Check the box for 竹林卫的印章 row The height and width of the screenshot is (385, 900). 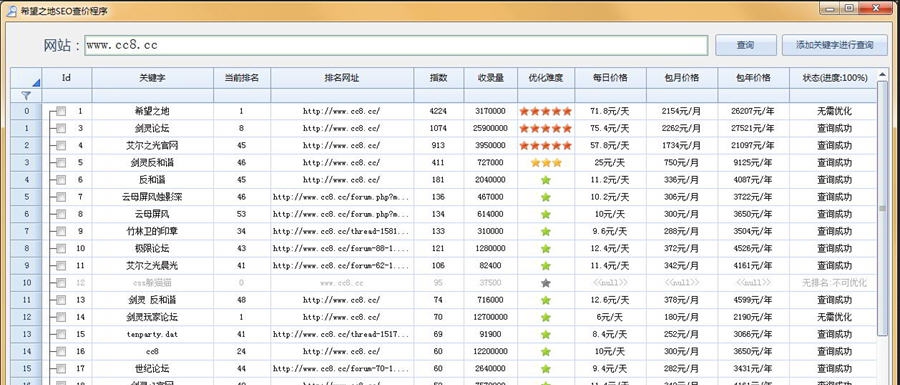pyautogui.click(x=61, y=231)
